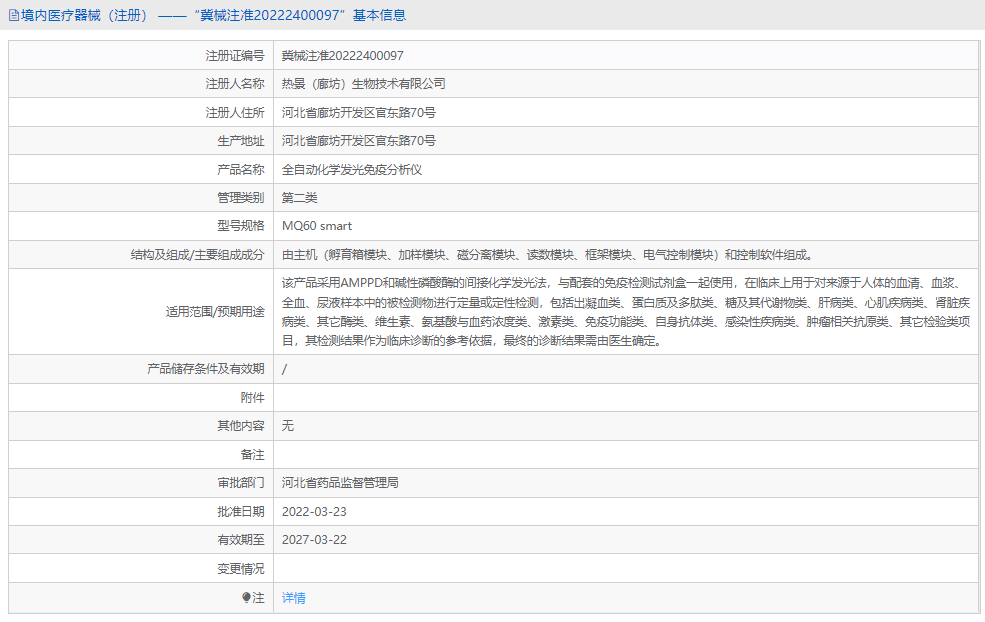
Task: Click the 备注 label
Action: pyautogui.click(x=253, y=455)
